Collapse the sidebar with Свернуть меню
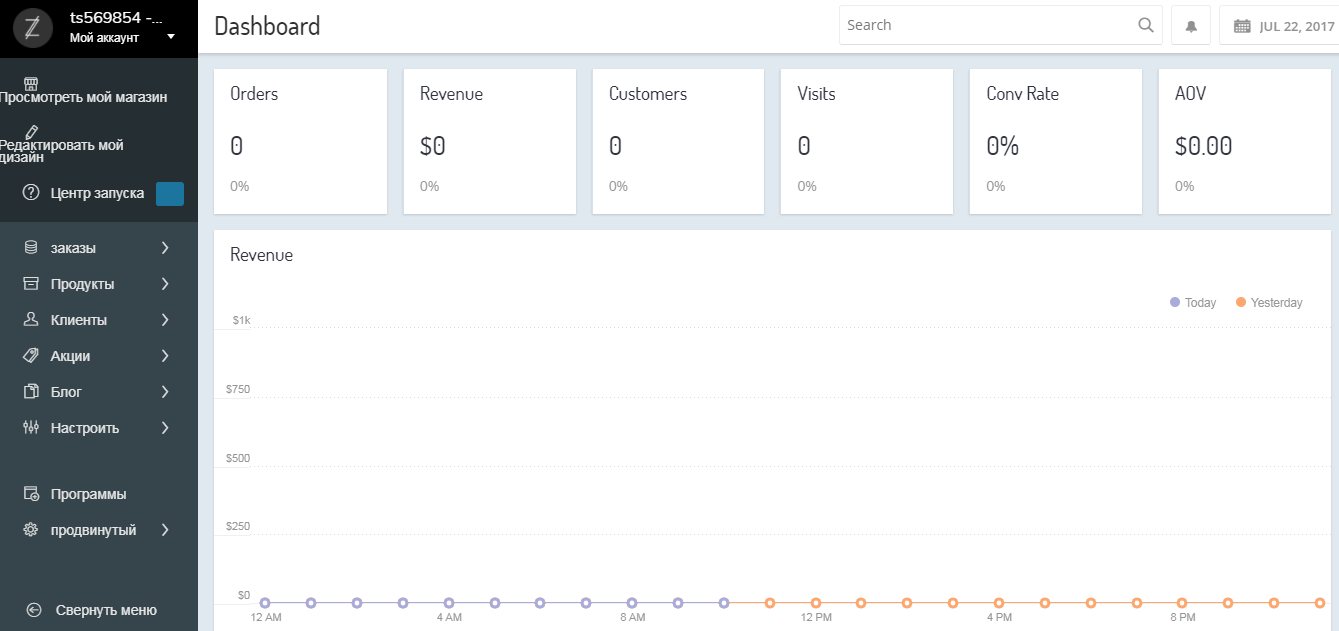 click(92, 610)
